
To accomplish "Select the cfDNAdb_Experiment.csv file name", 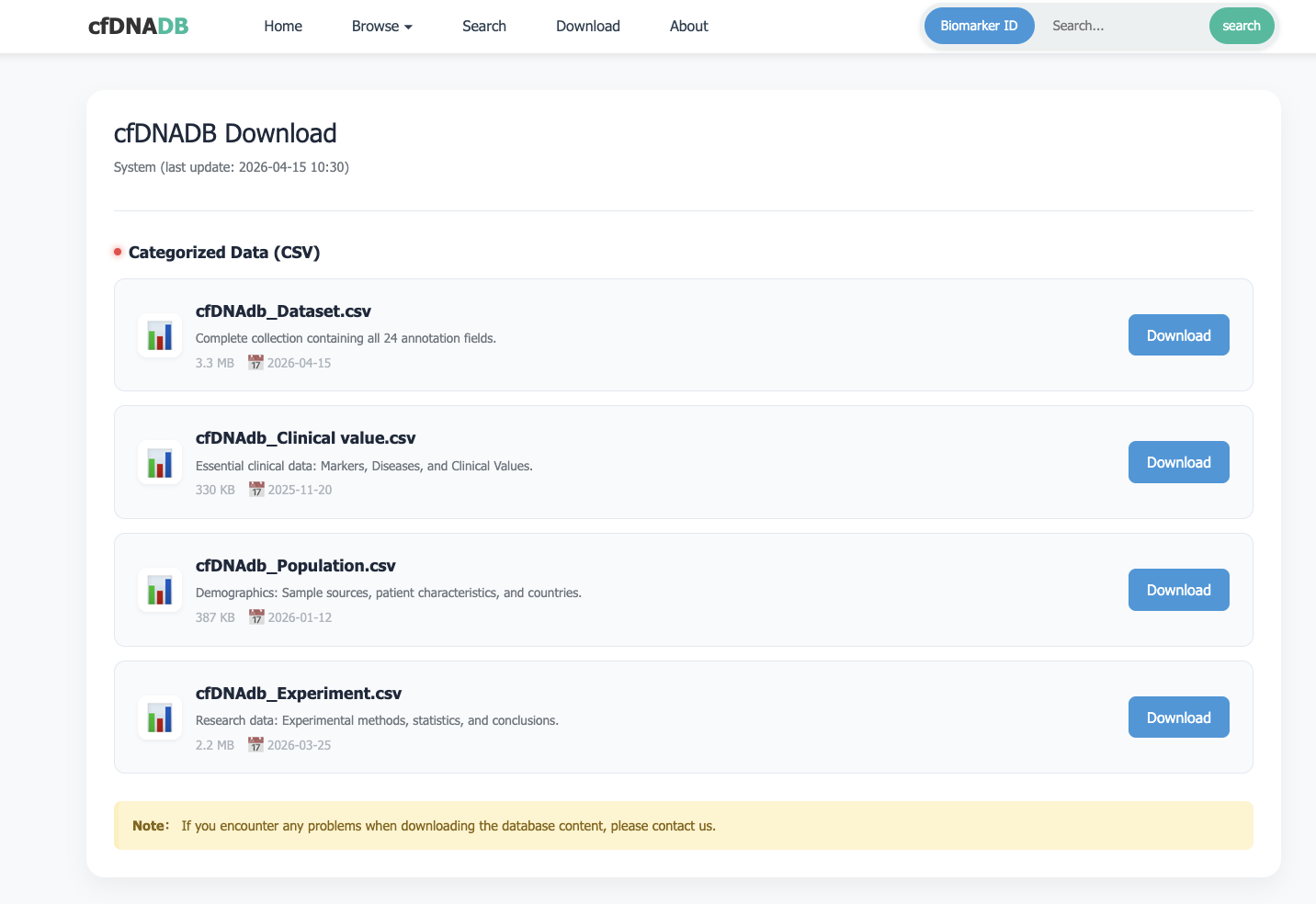I will (299, 694).
